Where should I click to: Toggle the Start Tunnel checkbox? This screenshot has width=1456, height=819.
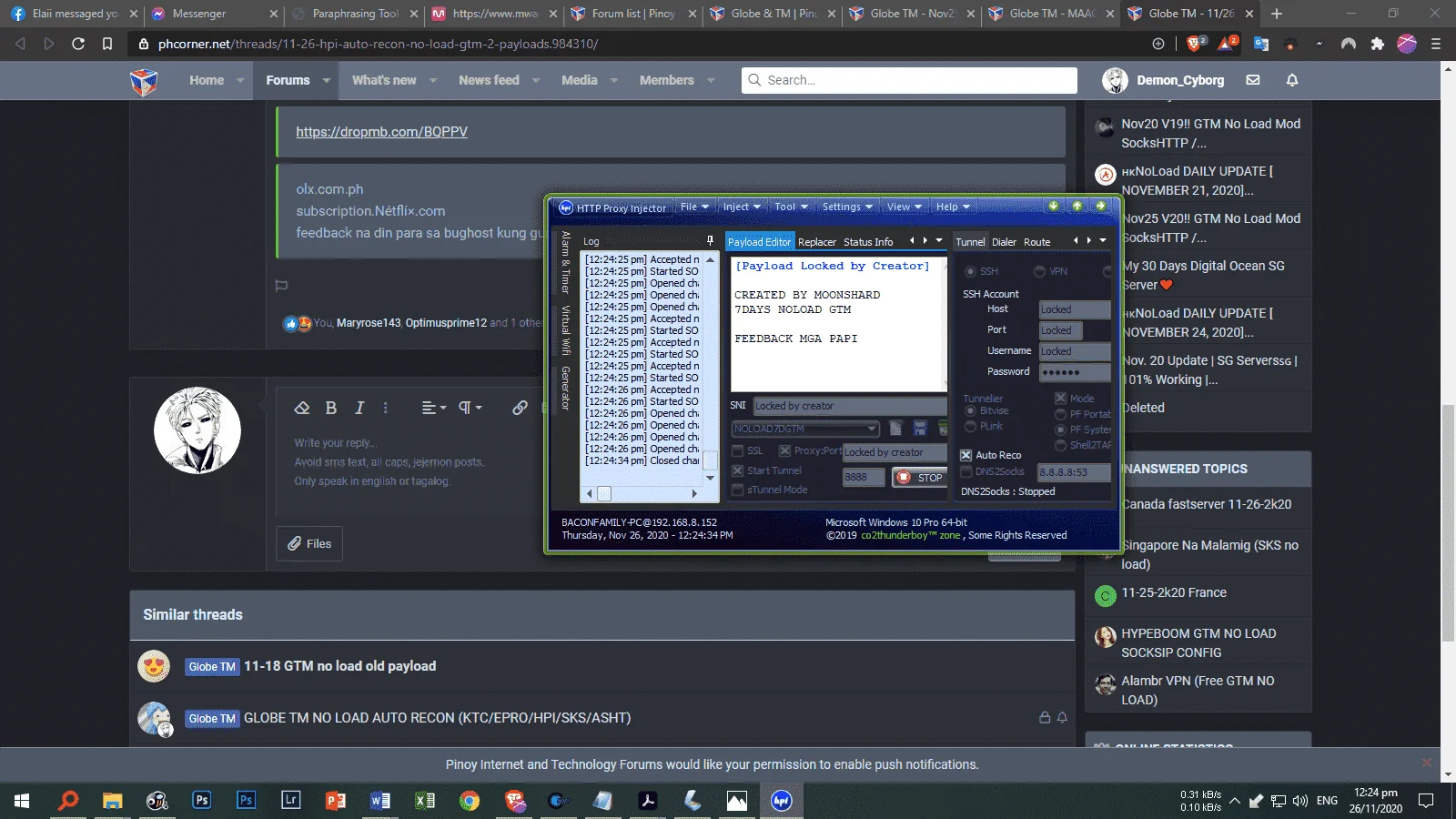[738, 470]
